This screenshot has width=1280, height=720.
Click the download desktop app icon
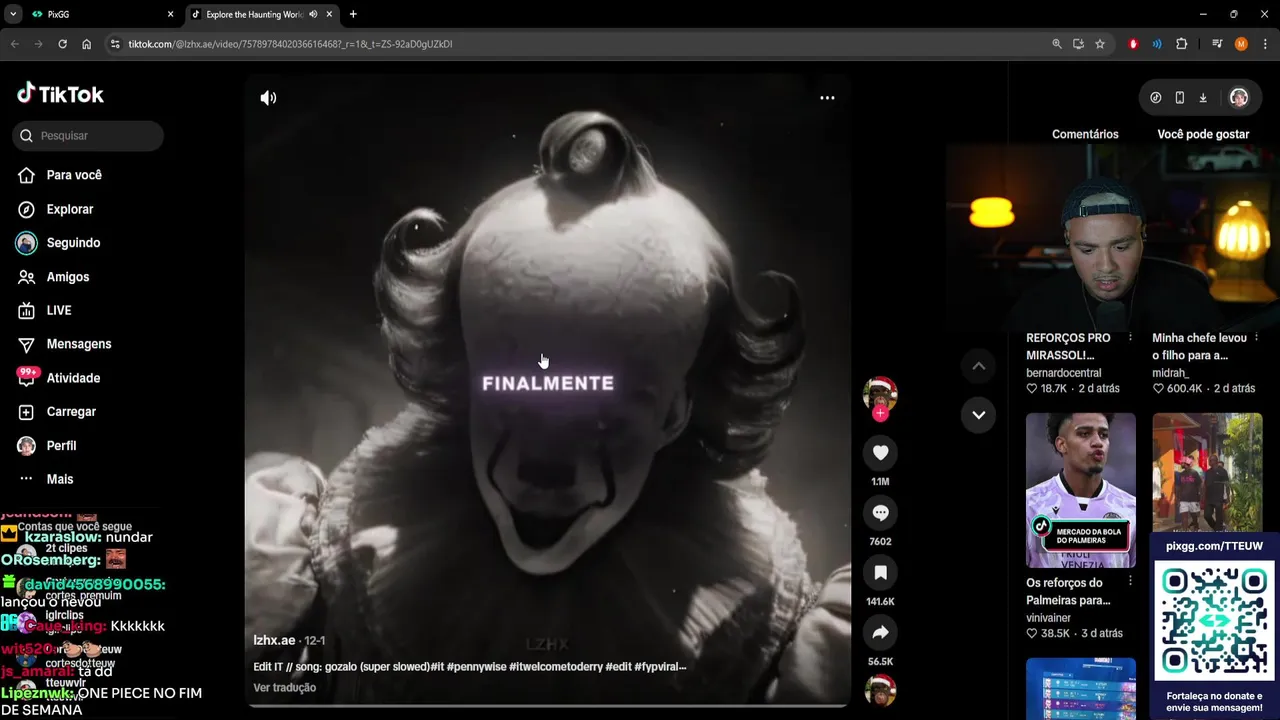1203,98
